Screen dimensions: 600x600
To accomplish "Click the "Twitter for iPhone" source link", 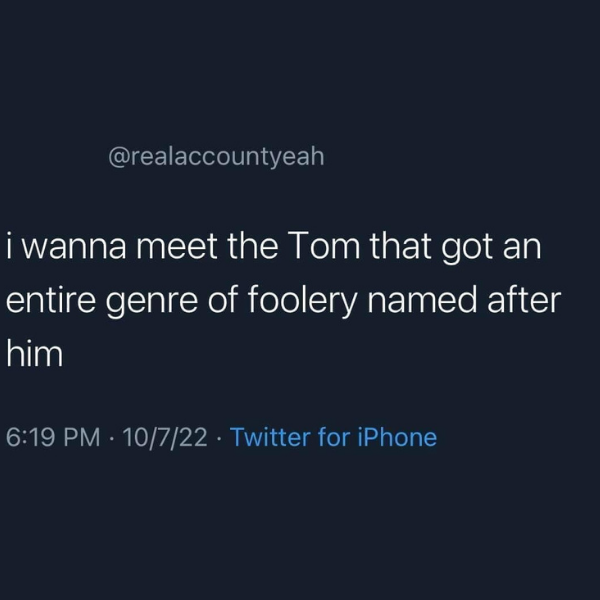I will coord(333,437).
